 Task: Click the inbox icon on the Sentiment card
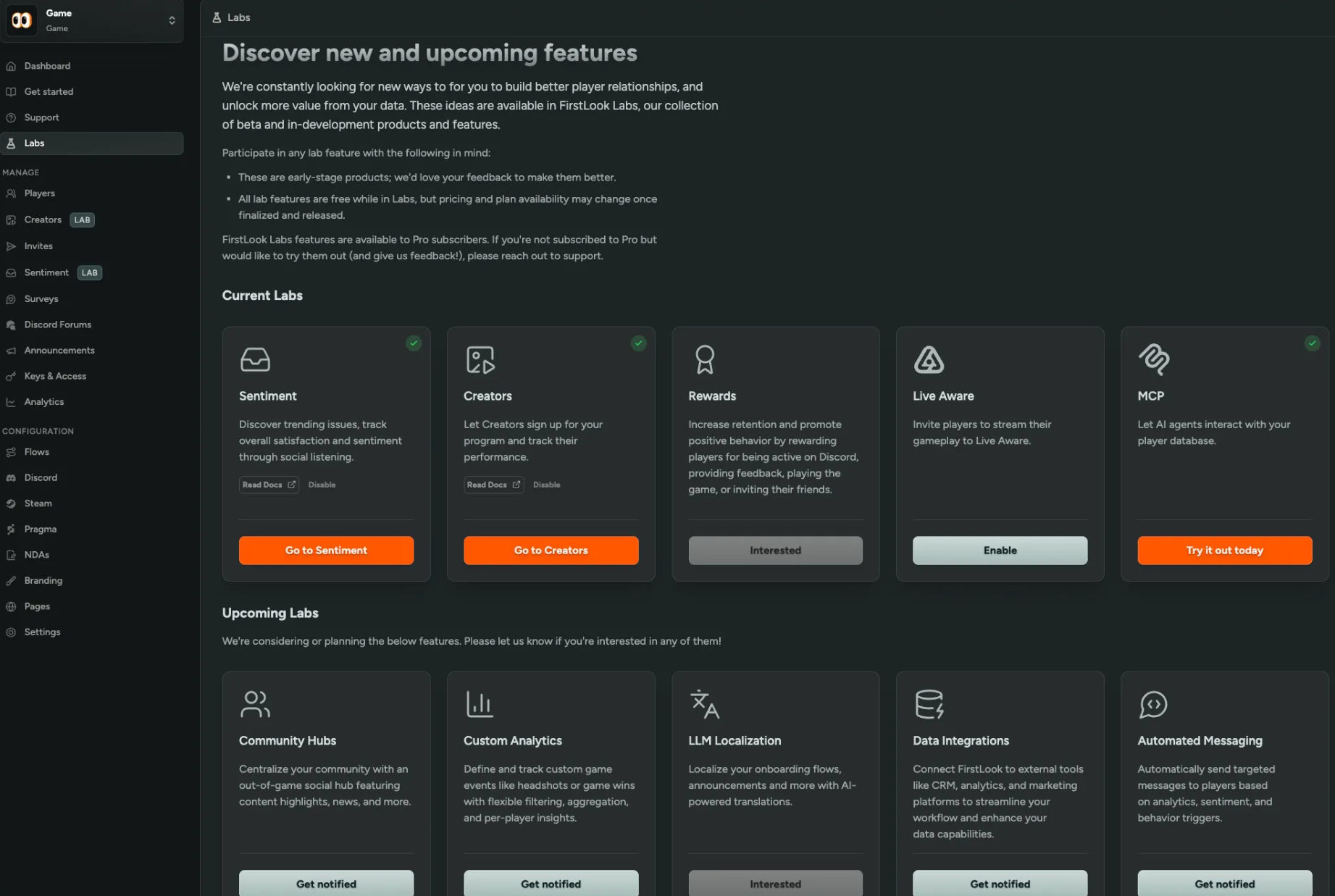pyautogui.click(x=254, y=359)
